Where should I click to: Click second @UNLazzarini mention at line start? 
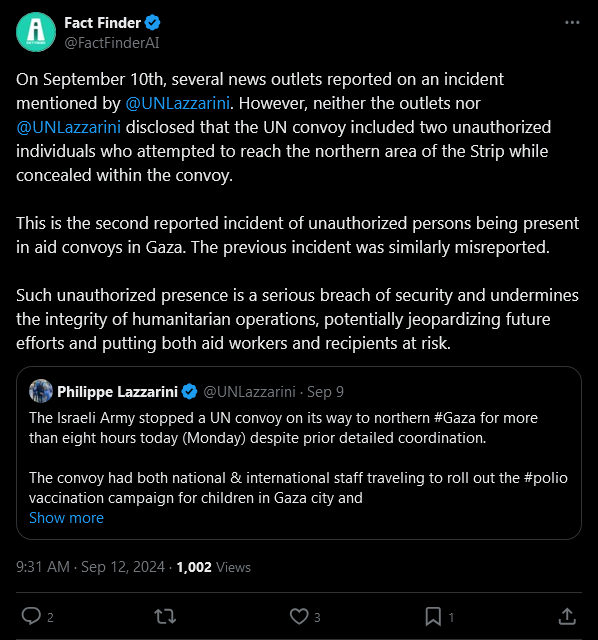click(x=69, y=127)
